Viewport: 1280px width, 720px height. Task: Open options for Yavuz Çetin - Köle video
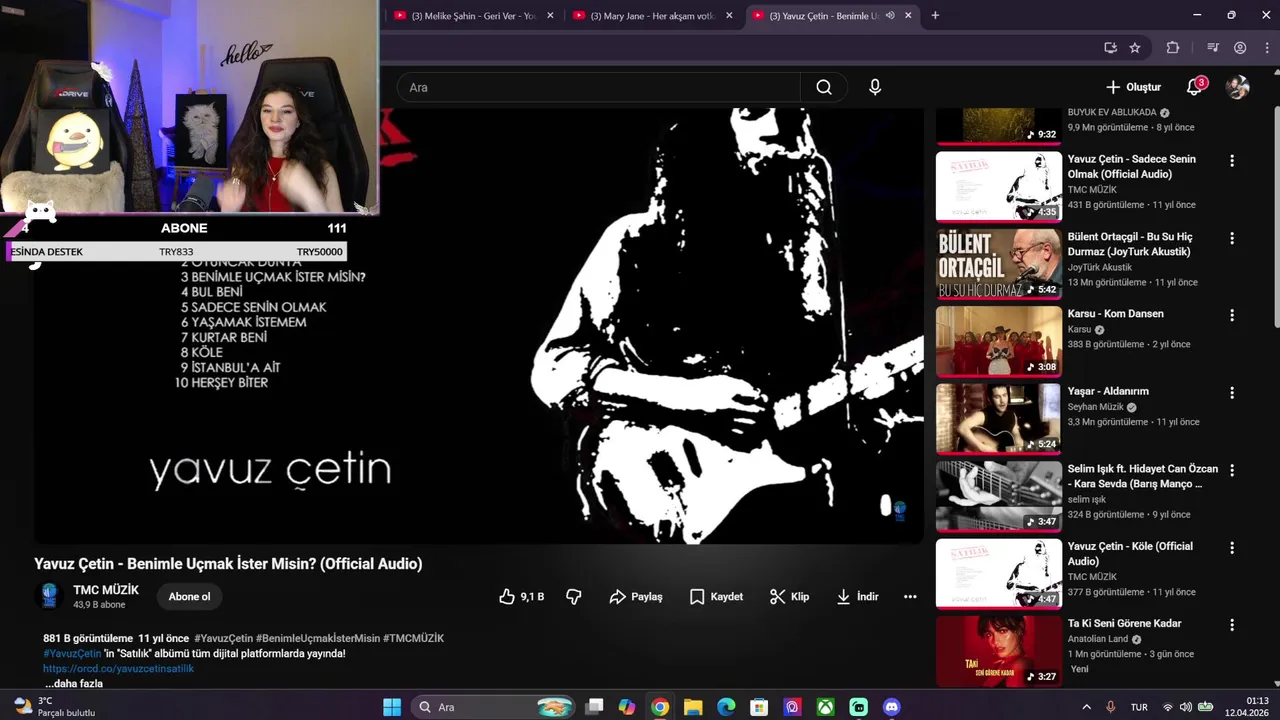point(1232,548)
